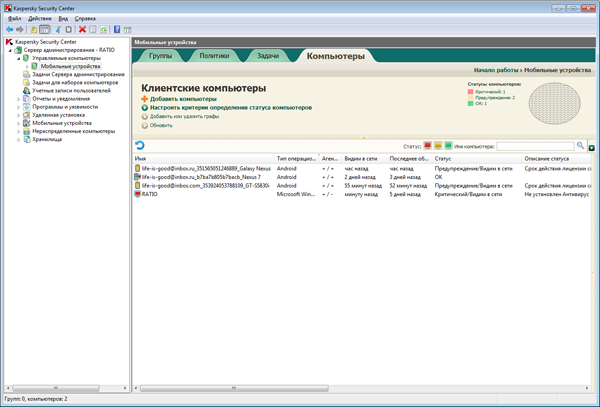Image resolution: width=600 pixels, height=407 pixels.
Task: Expand the Отчеты и уведомления node
Action: [x=18, y=99]
